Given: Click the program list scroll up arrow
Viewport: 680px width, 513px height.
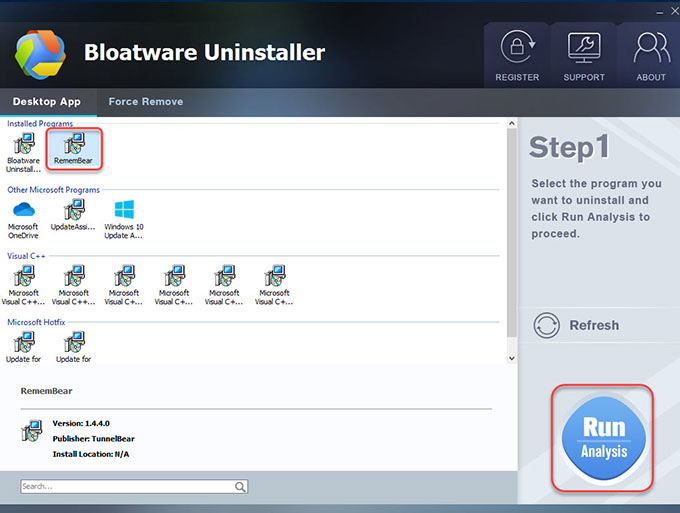Looking at the screenshot, I should (512, 124).
